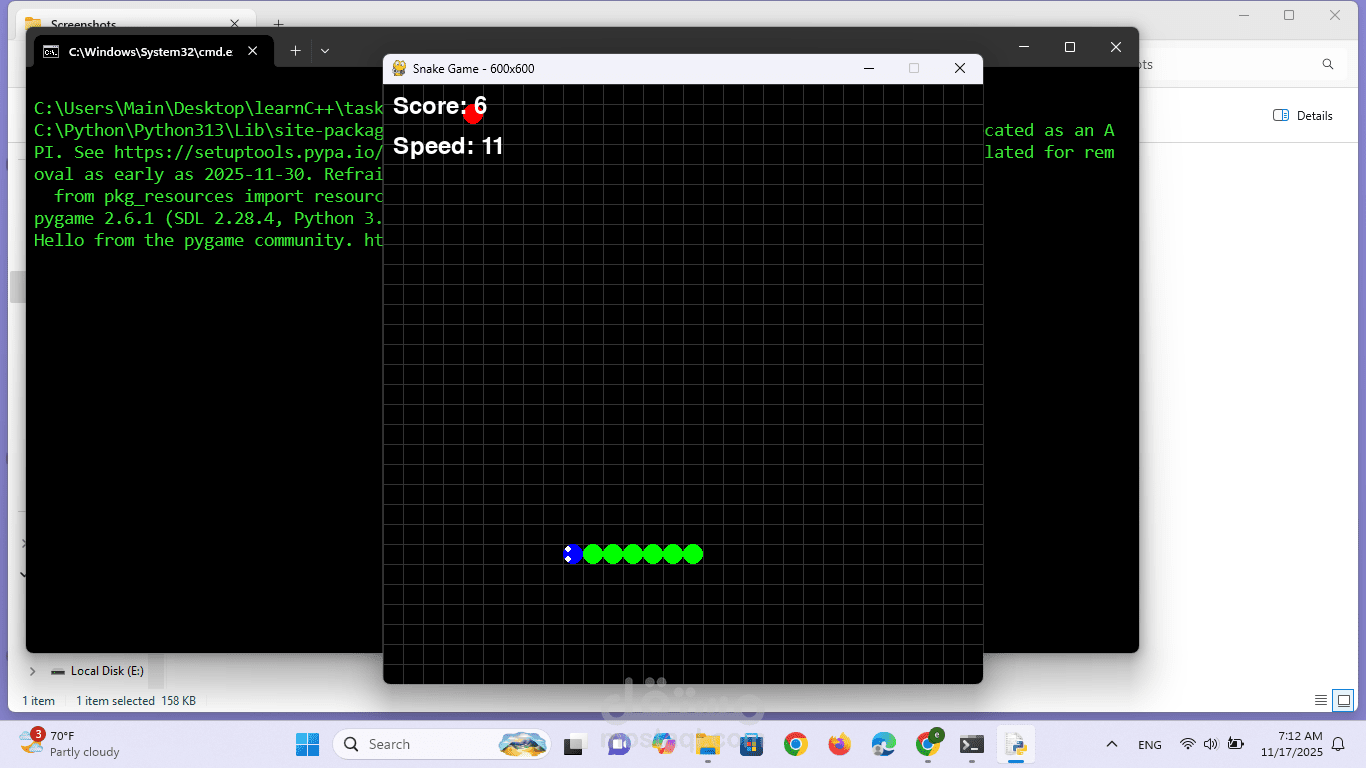The height and width of the screenshot is (768, 1366).
Task: Open File Explorer from the taskbar
Action: coord(708,744)
